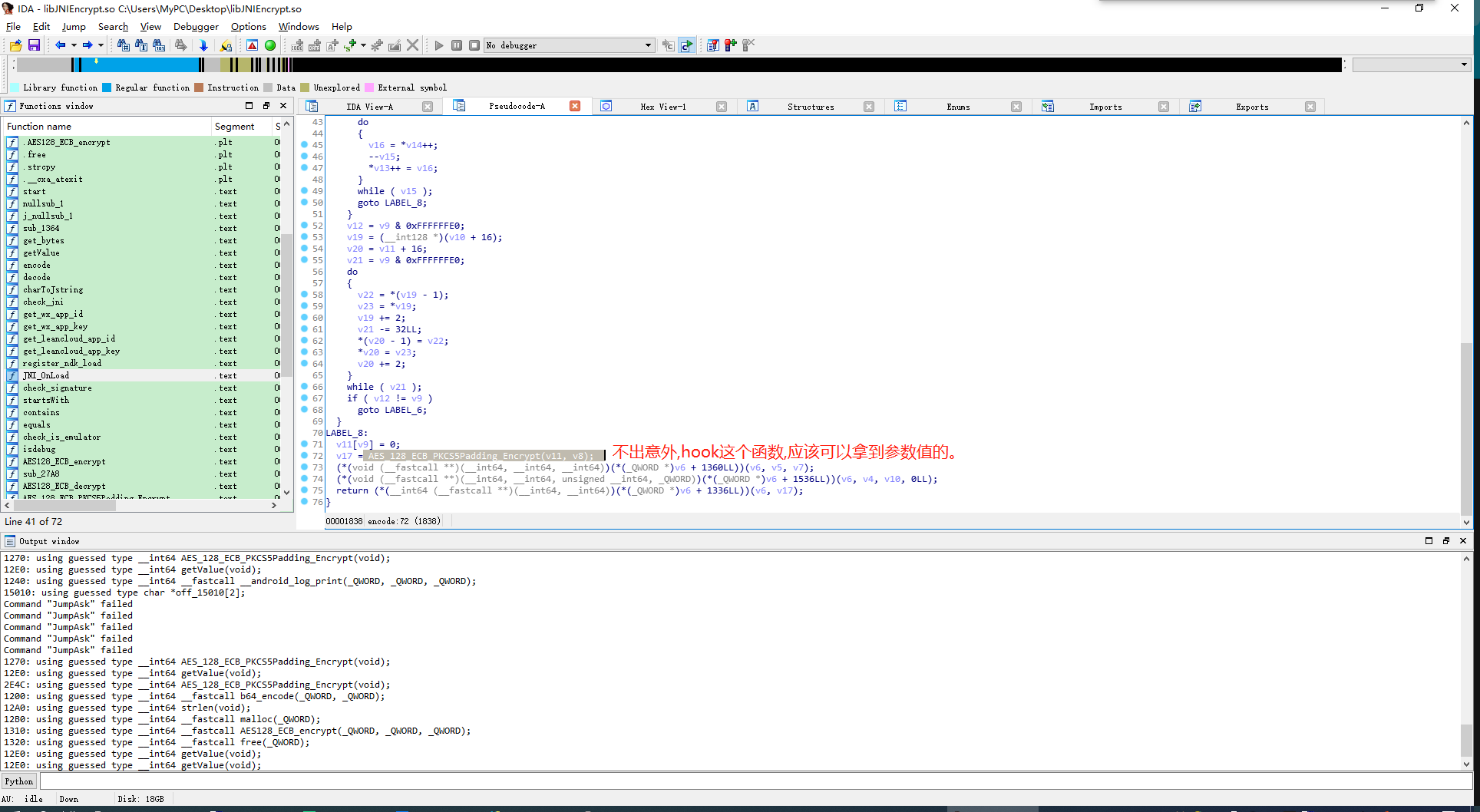Open the back history dropdown arrow
The height and width of the screenshot is (812, 1480).
click(74, 45)
